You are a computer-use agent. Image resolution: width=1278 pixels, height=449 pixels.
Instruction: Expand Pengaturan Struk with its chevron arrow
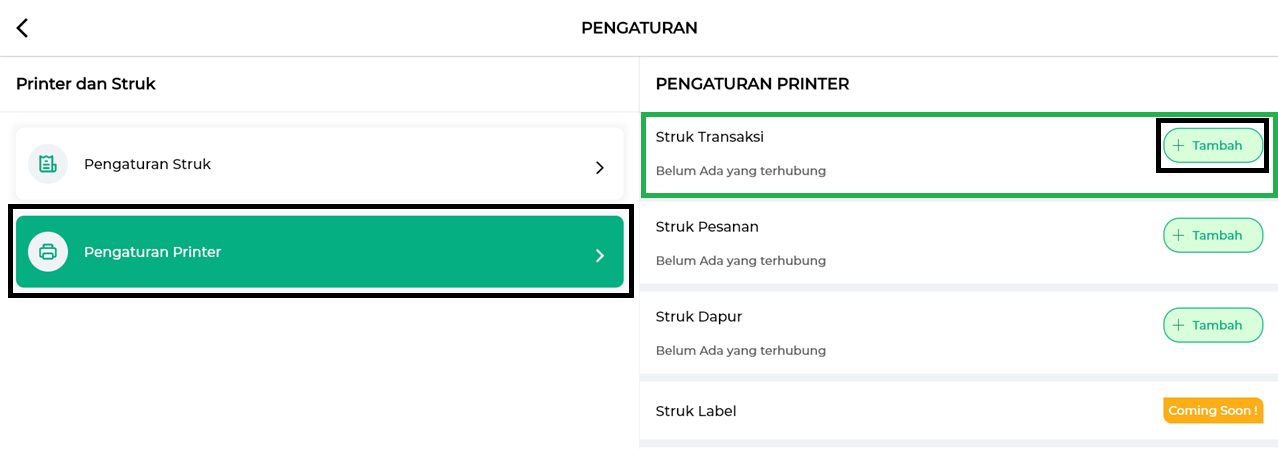[600, 167]
